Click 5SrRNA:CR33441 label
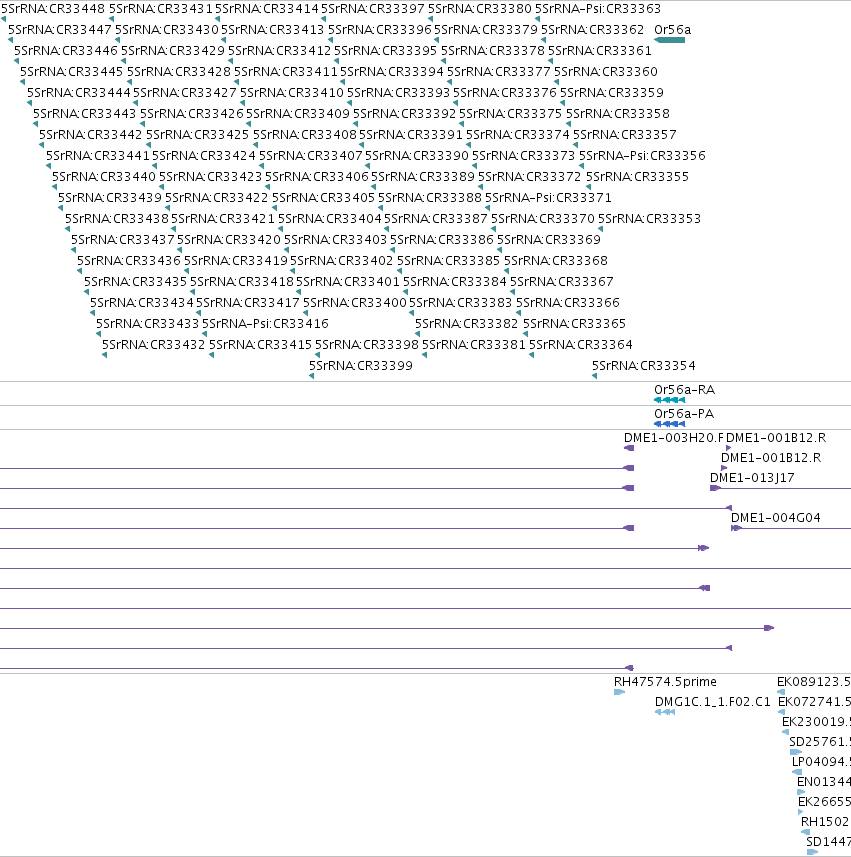 coord(98,156)
